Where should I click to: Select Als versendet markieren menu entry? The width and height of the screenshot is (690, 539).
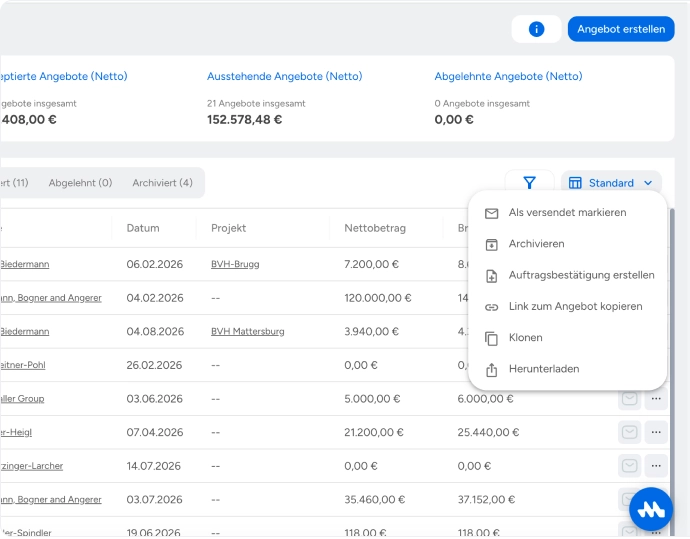click(567, 213)
